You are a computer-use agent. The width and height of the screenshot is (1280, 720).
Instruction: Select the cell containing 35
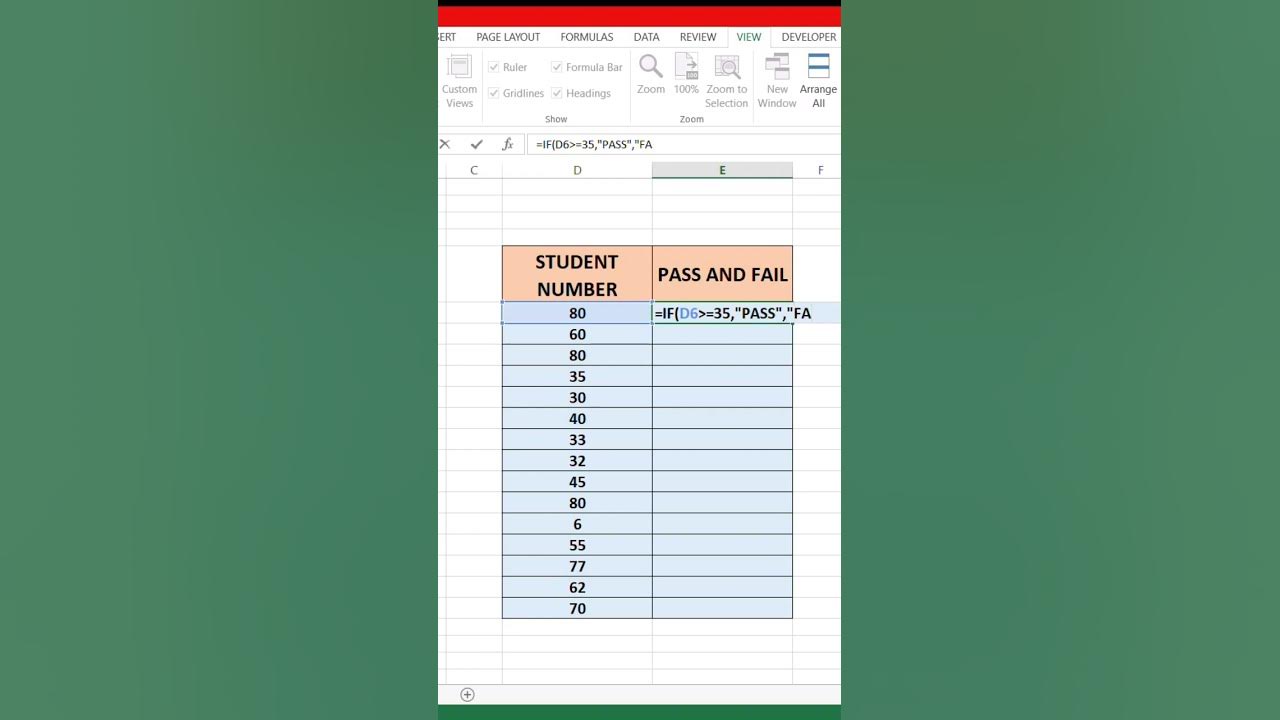point(577,376)
